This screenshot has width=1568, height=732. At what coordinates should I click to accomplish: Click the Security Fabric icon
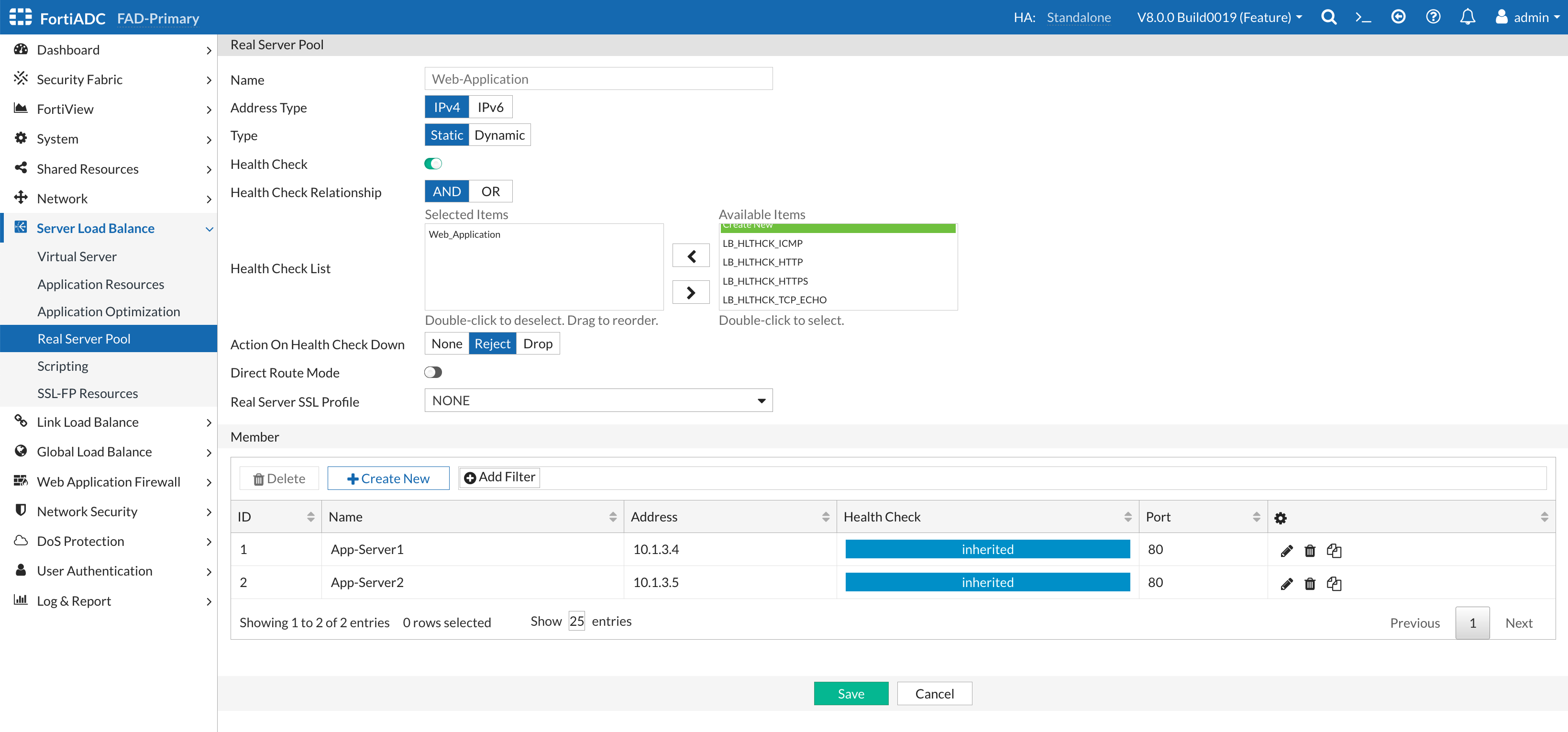21,78
